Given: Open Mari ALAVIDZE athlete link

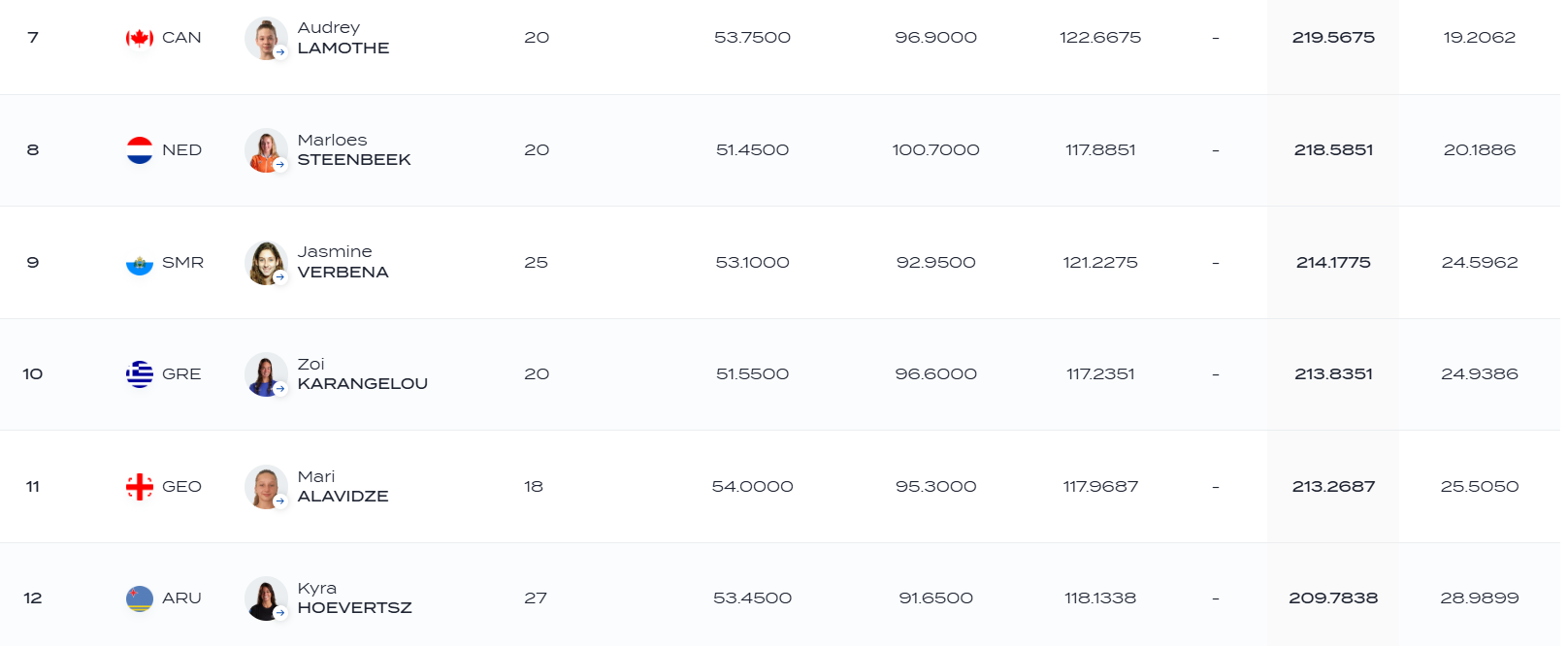Looking at the screenshot, I should tap(343, 487).
